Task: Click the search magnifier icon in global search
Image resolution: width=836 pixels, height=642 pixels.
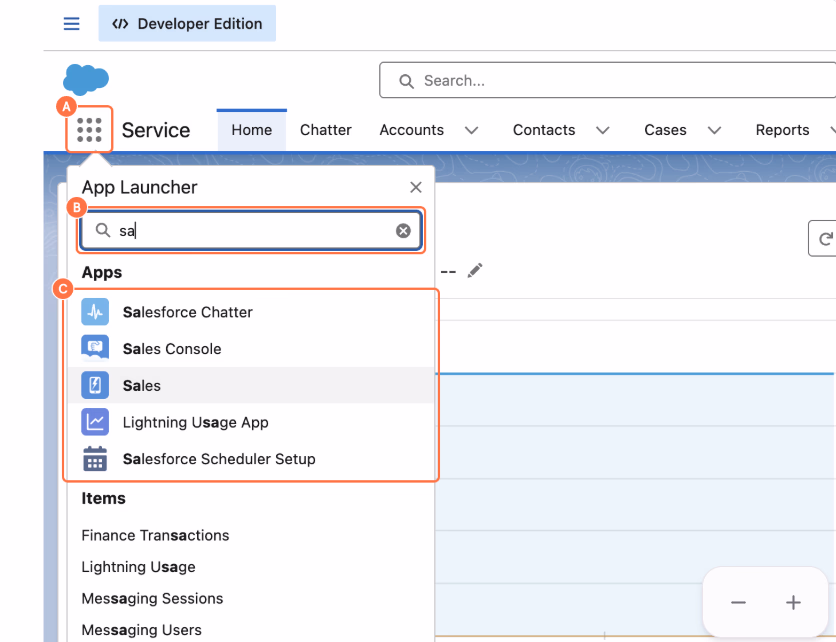Action: point(406,81)
